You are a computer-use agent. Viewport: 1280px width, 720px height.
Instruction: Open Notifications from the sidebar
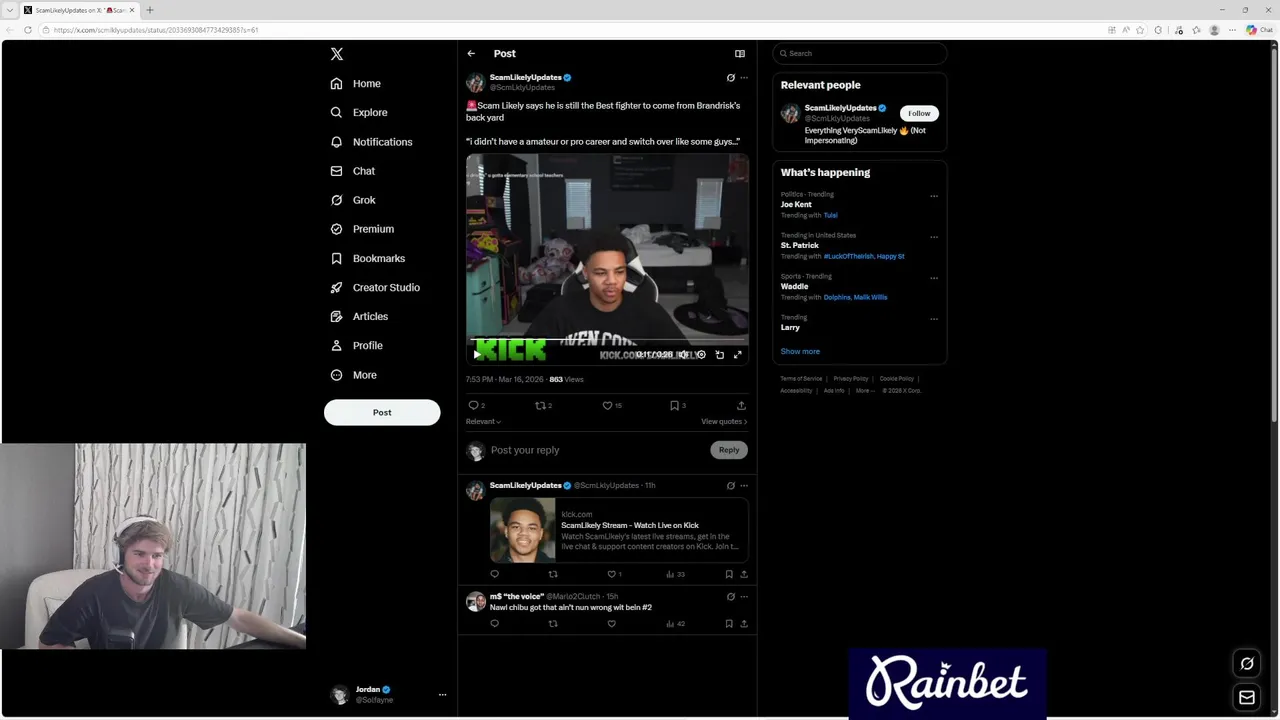(371, 142)
